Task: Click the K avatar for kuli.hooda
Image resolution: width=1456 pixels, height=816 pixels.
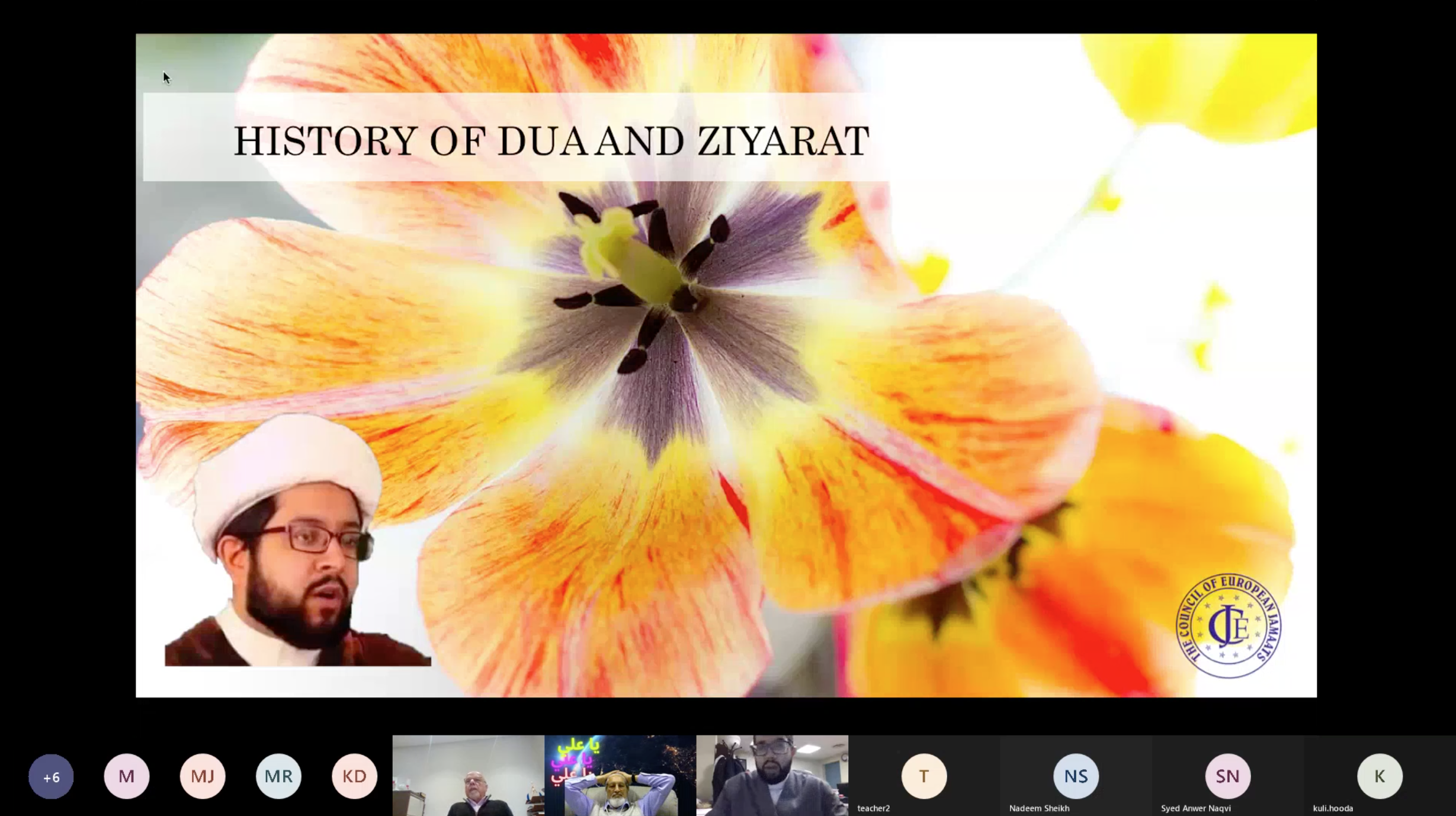Action: pyautogui.click(x=1380, y=776)
